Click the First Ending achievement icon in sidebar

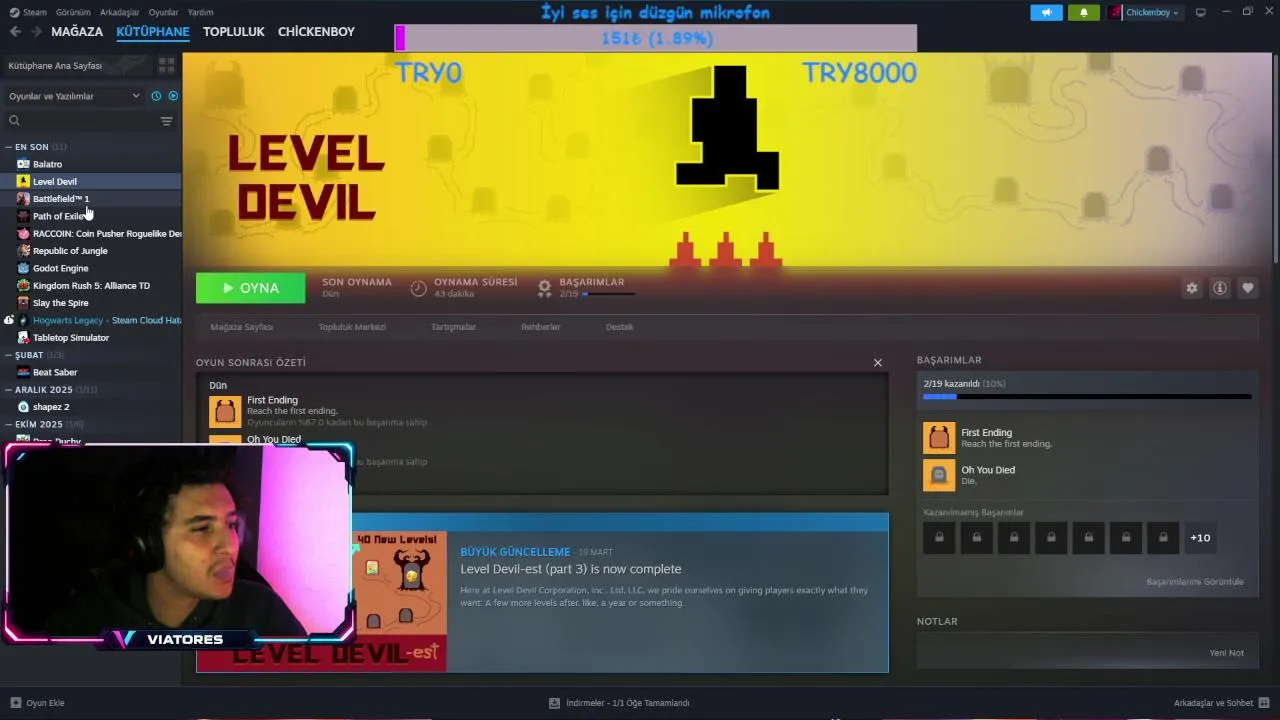pyautogui.click(x=939, y=438)
